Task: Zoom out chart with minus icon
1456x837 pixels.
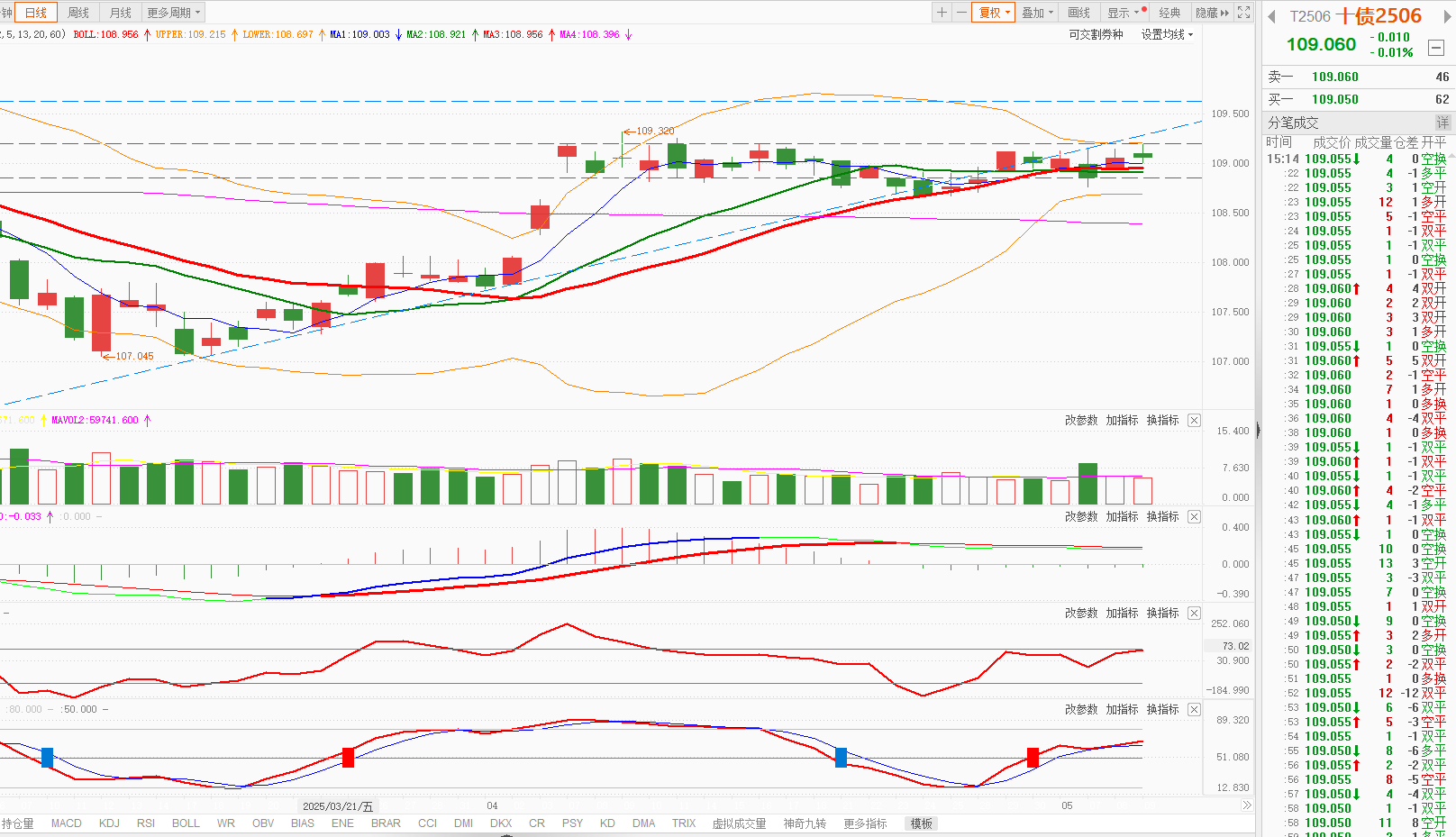Action: point(961,13)
